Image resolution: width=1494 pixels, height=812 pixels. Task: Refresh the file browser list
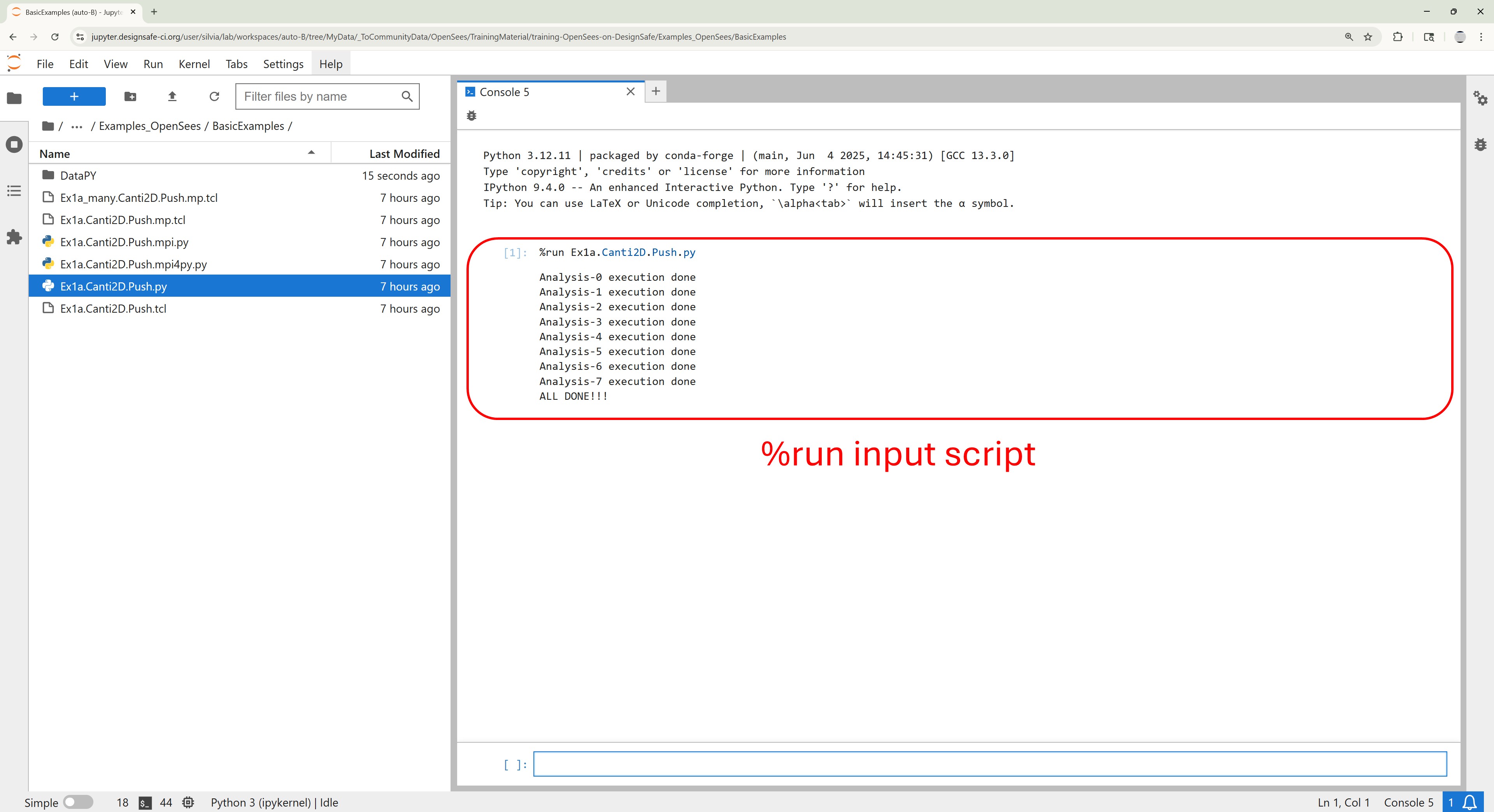coord(214,96)
